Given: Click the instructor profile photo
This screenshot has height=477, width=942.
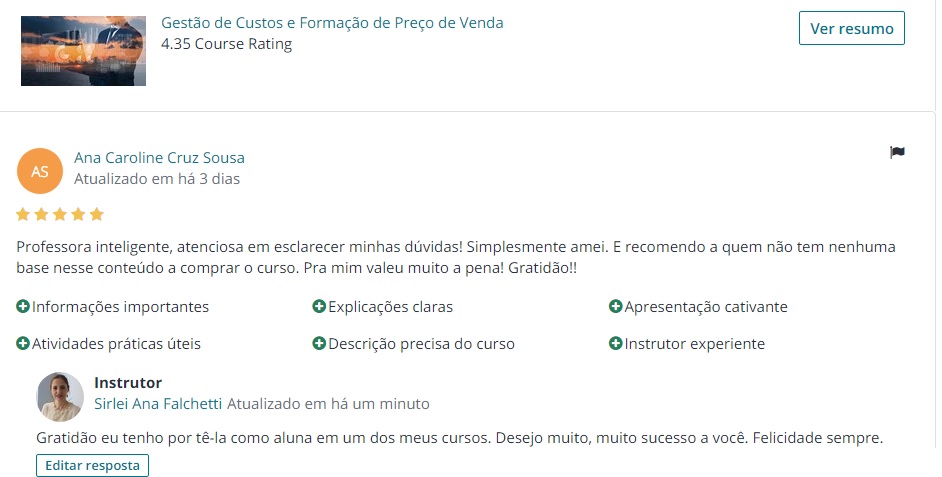Looking at the screenshot, I should (60, 396).
